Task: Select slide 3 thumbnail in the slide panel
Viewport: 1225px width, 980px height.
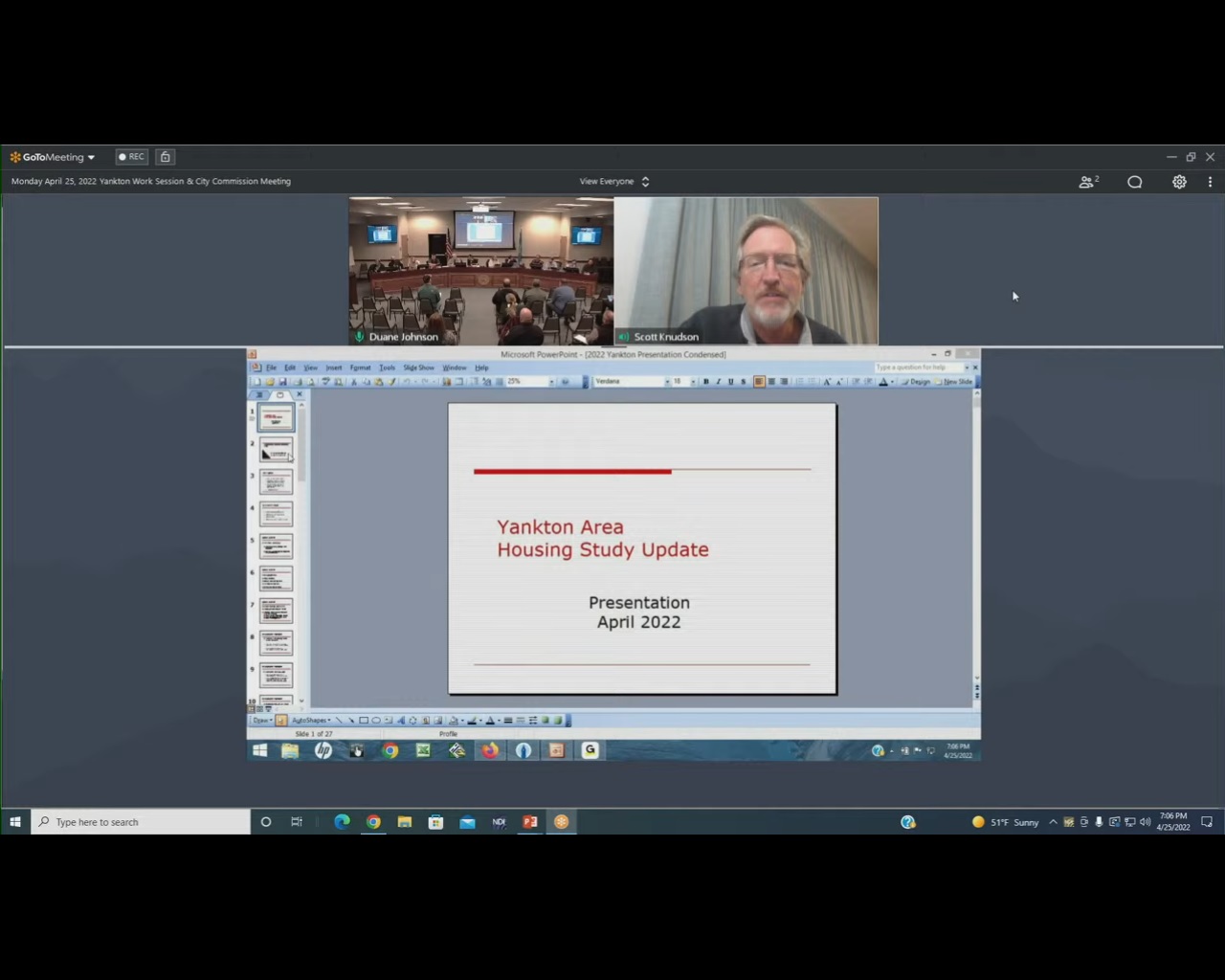Action: pos(276,481)
